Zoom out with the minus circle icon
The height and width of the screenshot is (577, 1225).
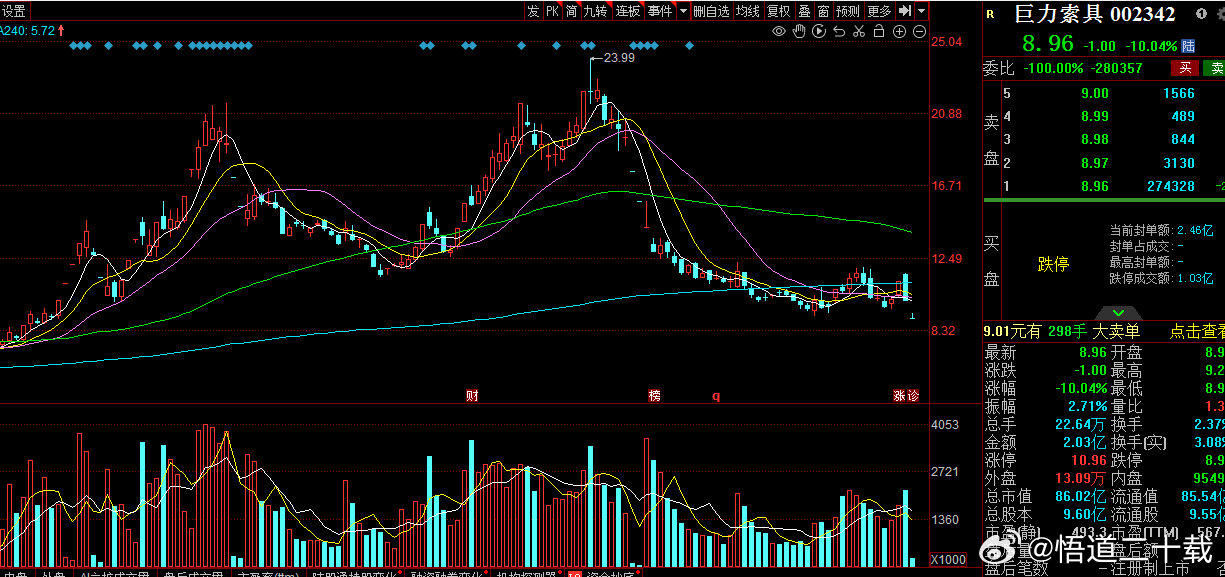[x=919, y=32]
